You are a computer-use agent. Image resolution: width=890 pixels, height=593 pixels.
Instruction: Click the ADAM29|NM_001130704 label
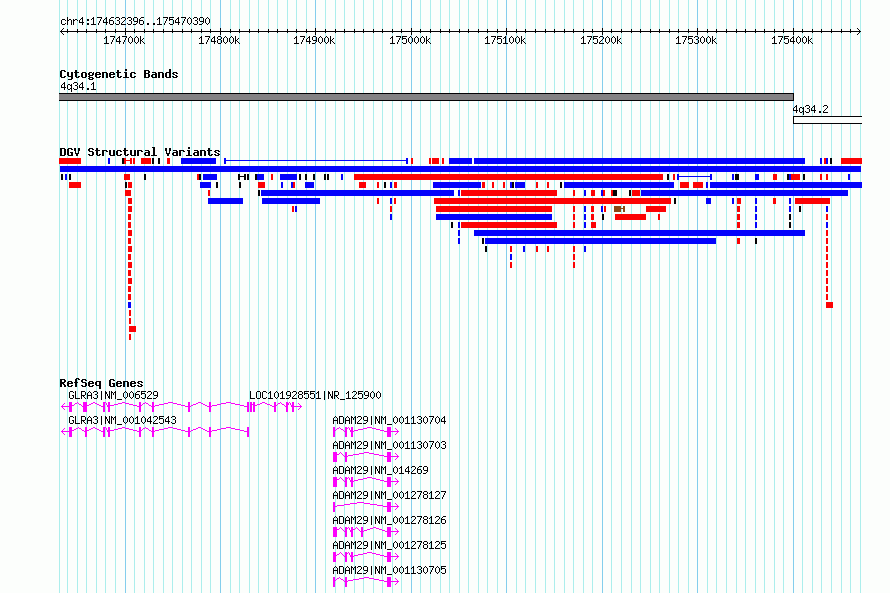(x=389, y=420)
